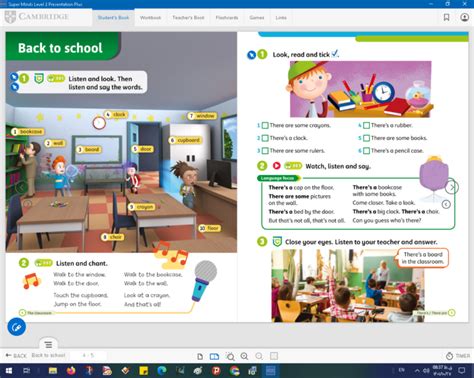Click the blue pen annotation tool button
This screenshot has height=378, width=474.
pyautogui.click(x=16, y=327)
